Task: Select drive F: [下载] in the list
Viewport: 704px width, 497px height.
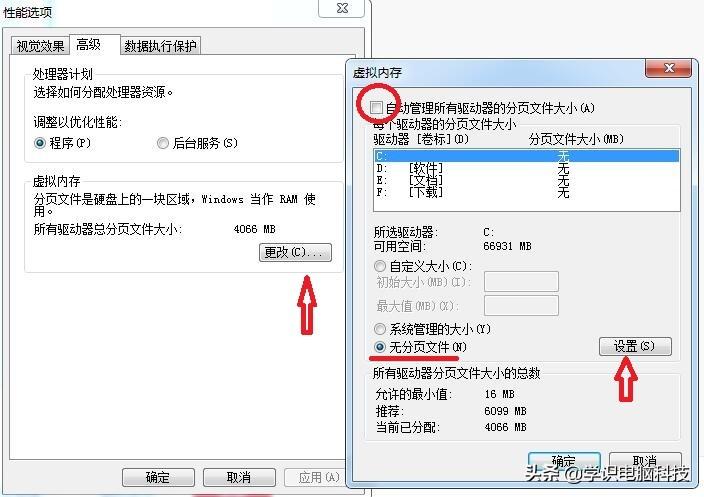Action: [x=527, y=193]
